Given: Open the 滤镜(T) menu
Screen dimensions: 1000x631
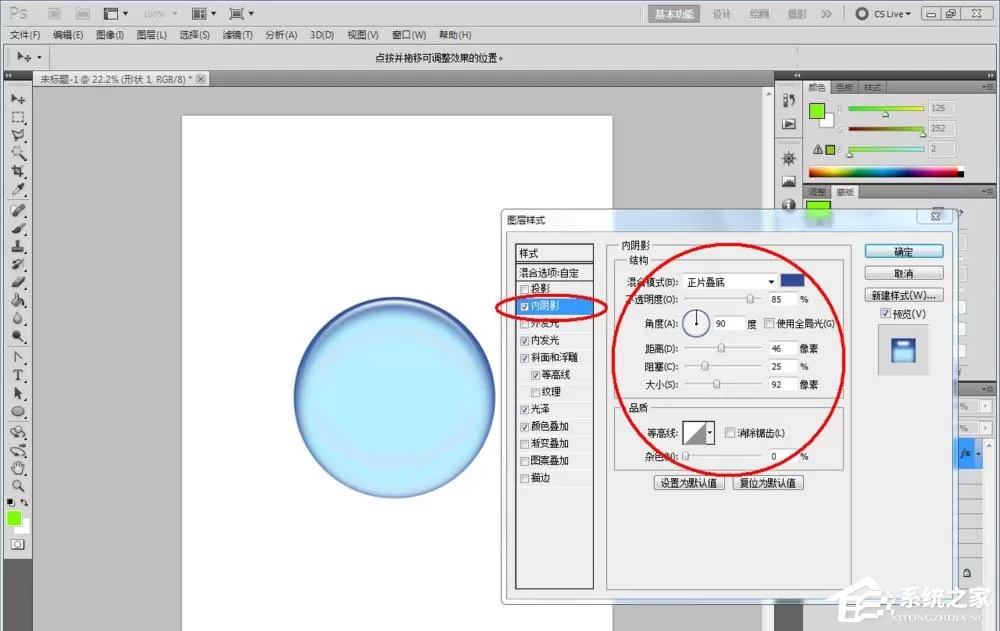Looking at the screenshot, I should tap(237, 35).
